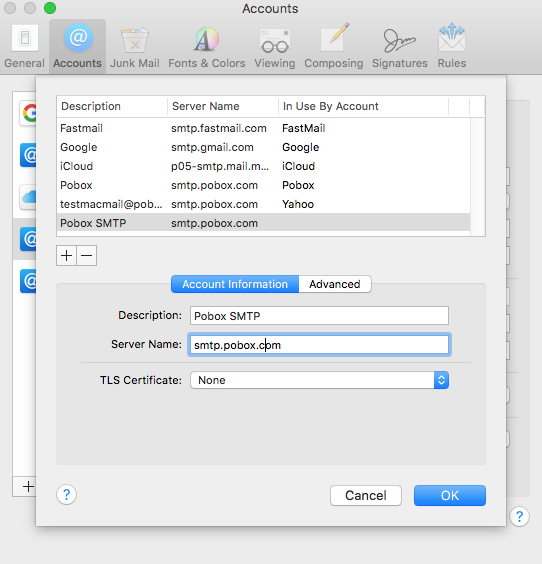This screenshot has height=564, width=542.
Task: Open the Viewing preferences pane
Action: 275,47
